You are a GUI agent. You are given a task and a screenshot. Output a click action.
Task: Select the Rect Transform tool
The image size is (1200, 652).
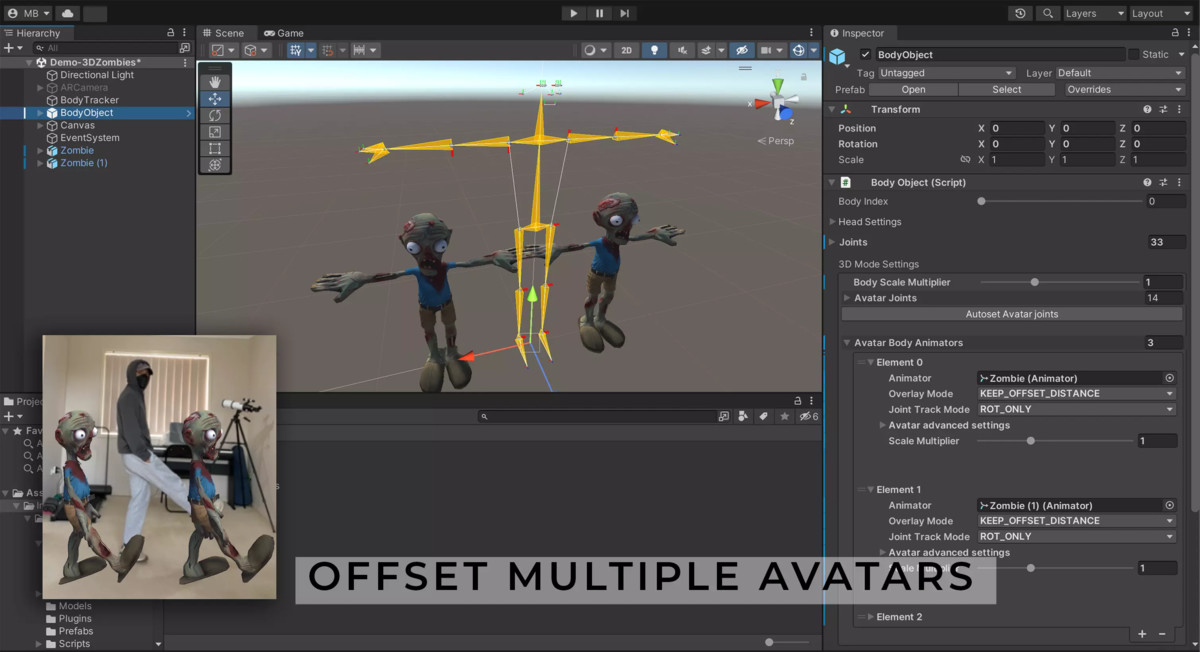point(215,148)
